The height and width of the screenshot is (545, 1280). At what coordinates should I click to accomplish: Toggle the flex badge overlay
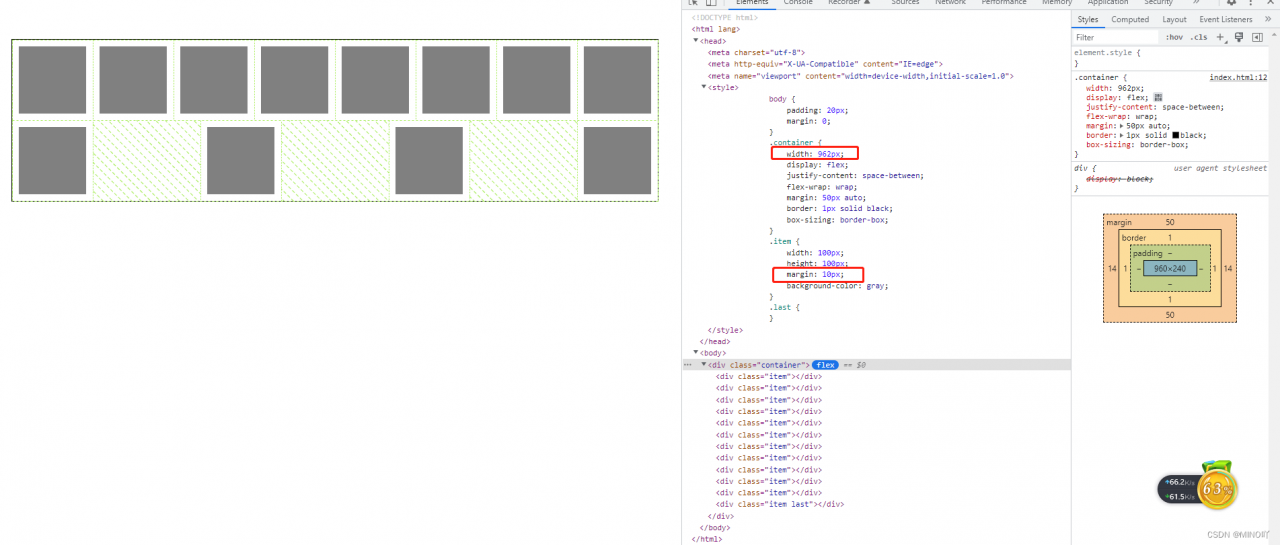[825, 365]
